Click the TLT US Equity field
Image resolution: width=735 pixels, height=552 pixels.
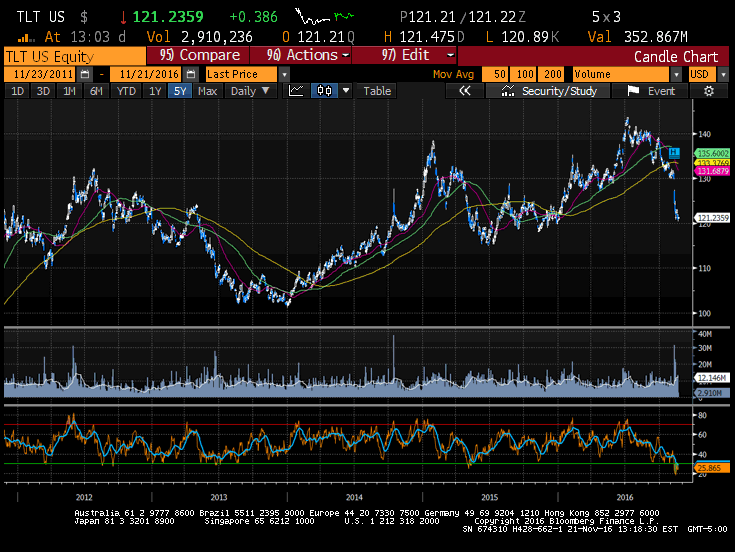pyautogui.click(x=75, y=57)
